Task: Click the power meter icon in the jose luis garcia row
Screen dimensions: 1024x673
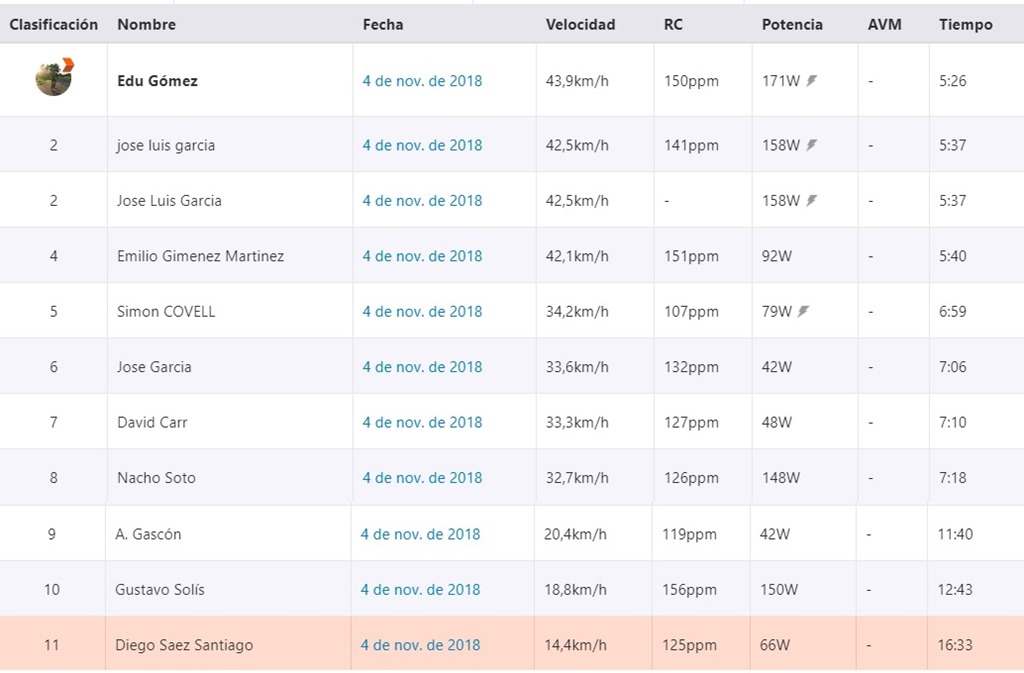Action: pos(811,145)
